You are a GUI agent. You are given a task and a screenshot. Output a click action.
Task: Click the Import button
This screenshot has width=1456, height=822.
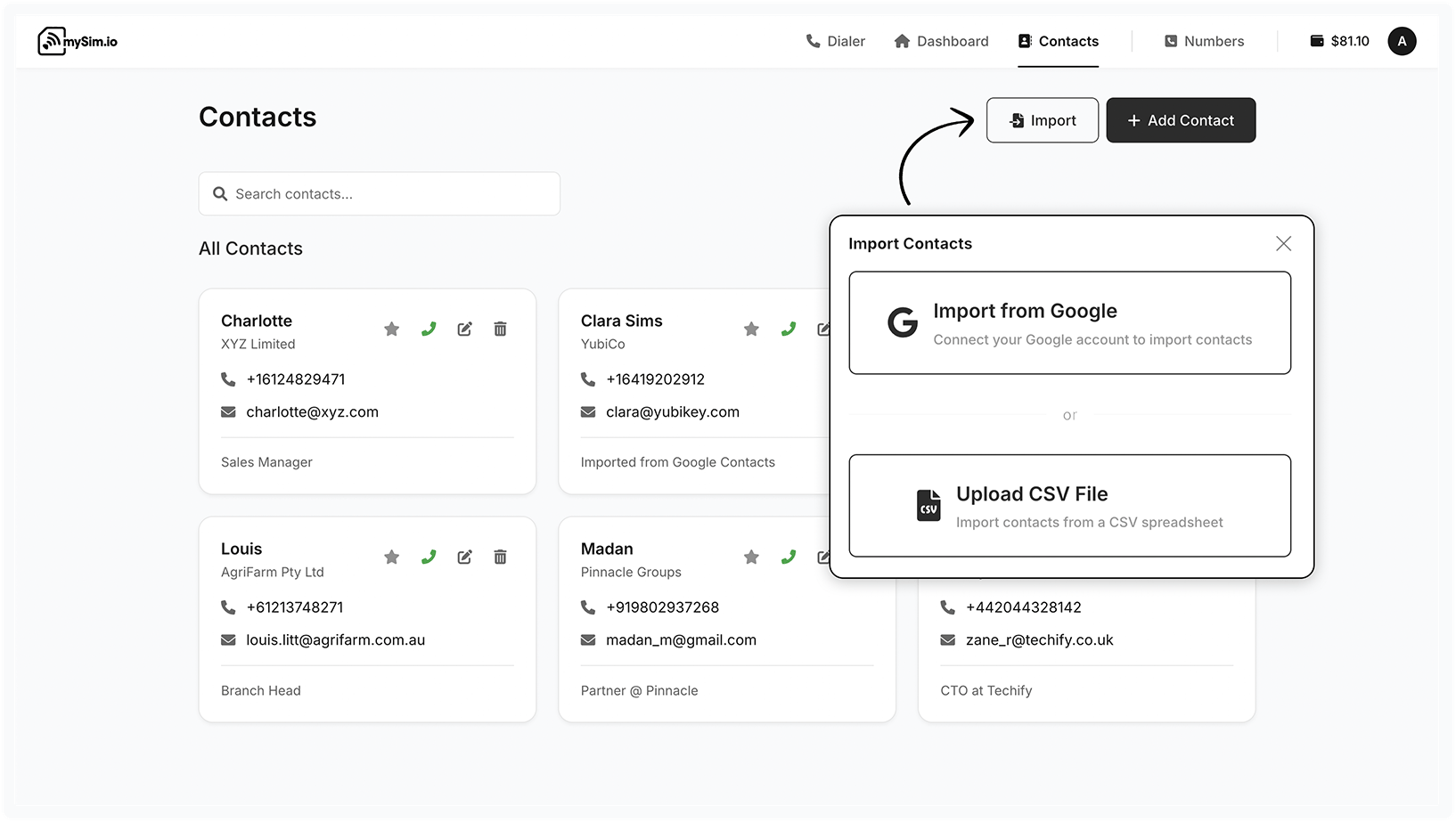(1043, 120)
